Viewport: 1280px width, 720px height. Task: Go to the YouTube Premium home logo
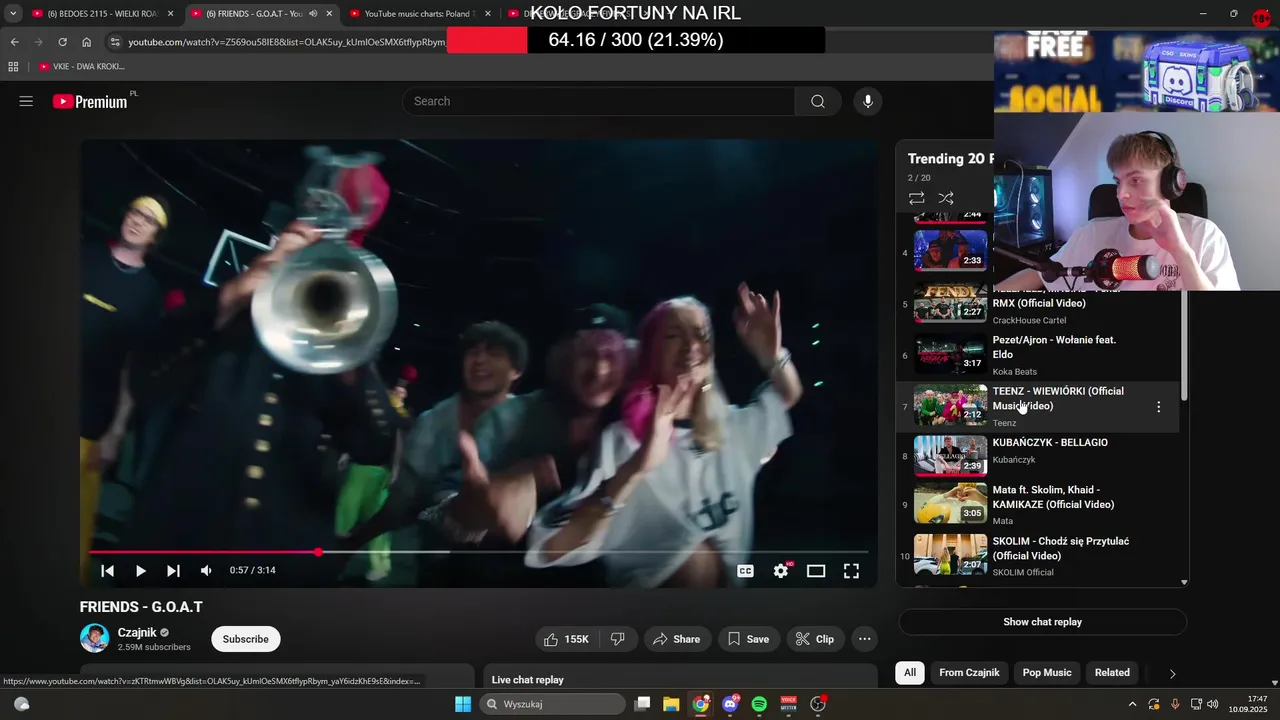pos(90,101)
